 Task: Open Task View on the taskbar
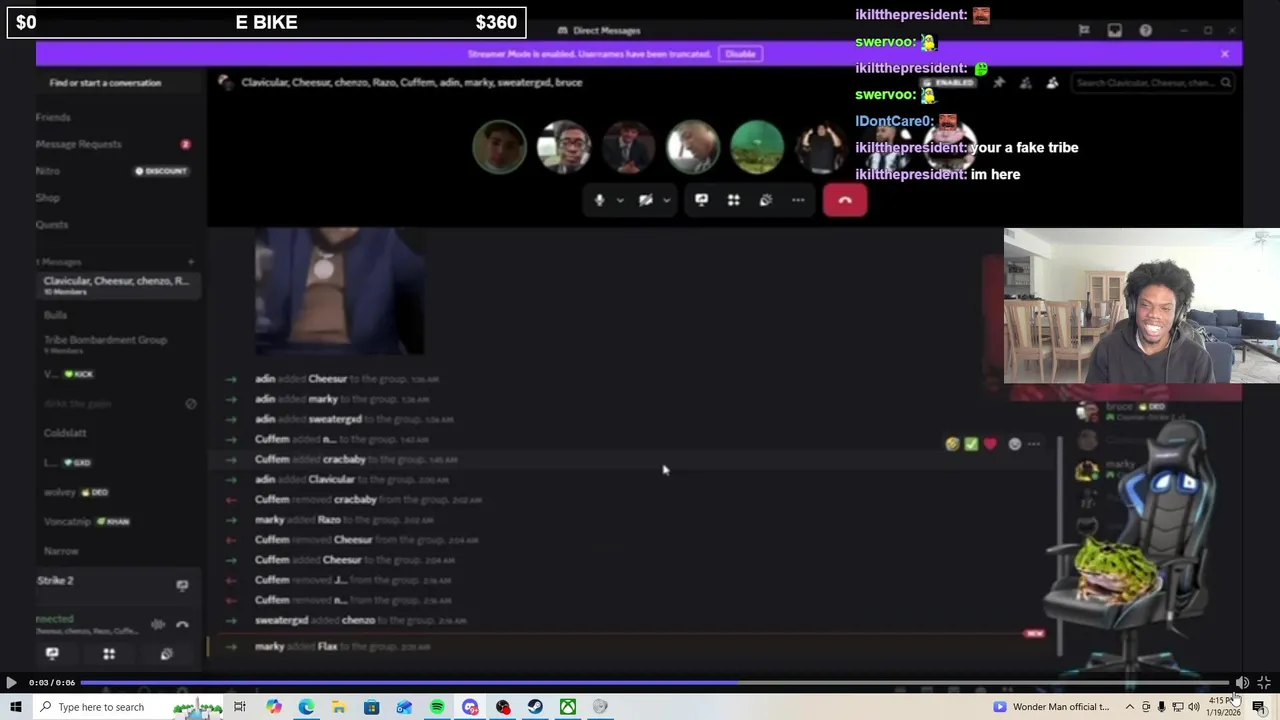click(x=240, y=707)
